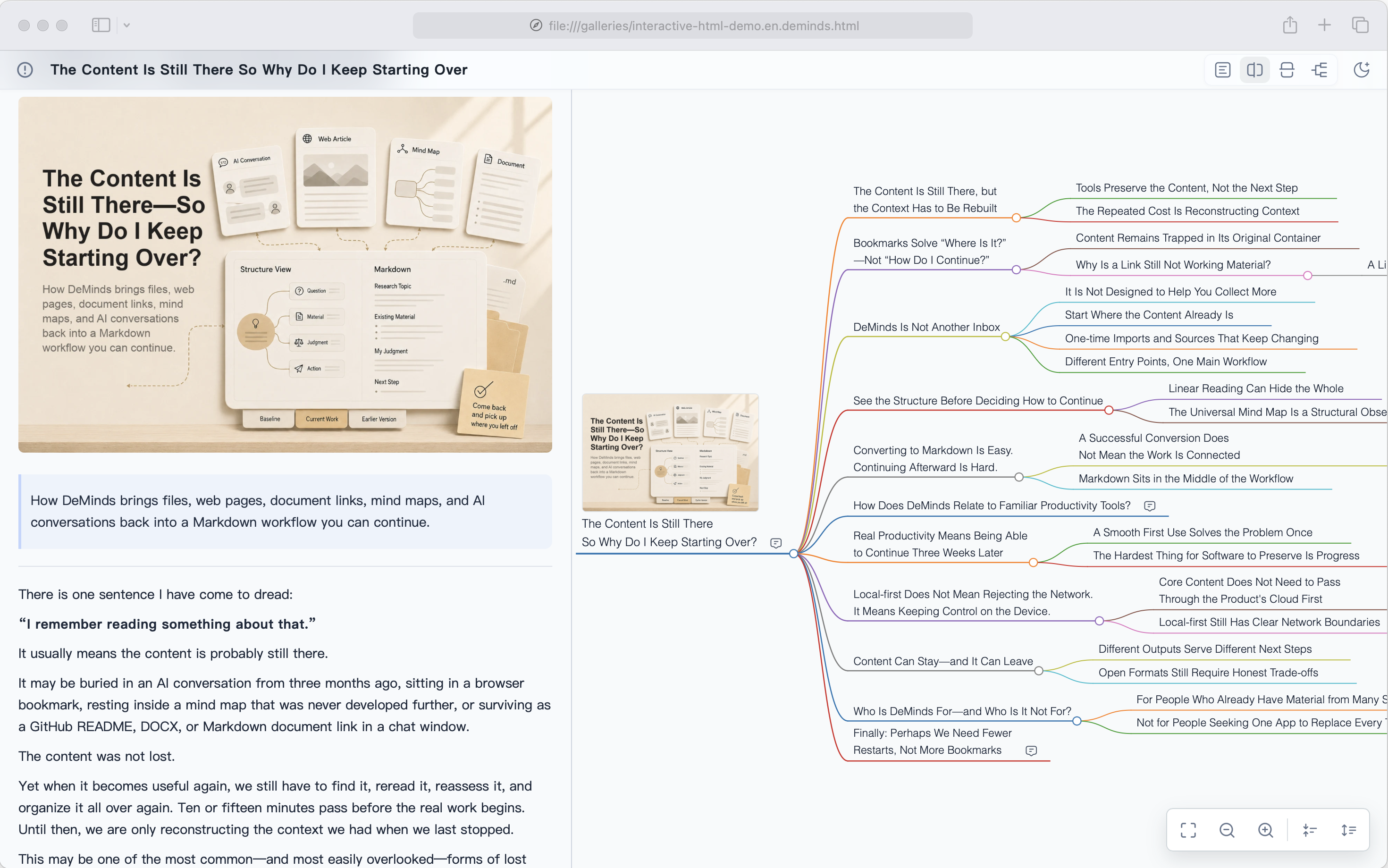
Task: Collapse all mind map branches
Action: tap(1310, 830)
